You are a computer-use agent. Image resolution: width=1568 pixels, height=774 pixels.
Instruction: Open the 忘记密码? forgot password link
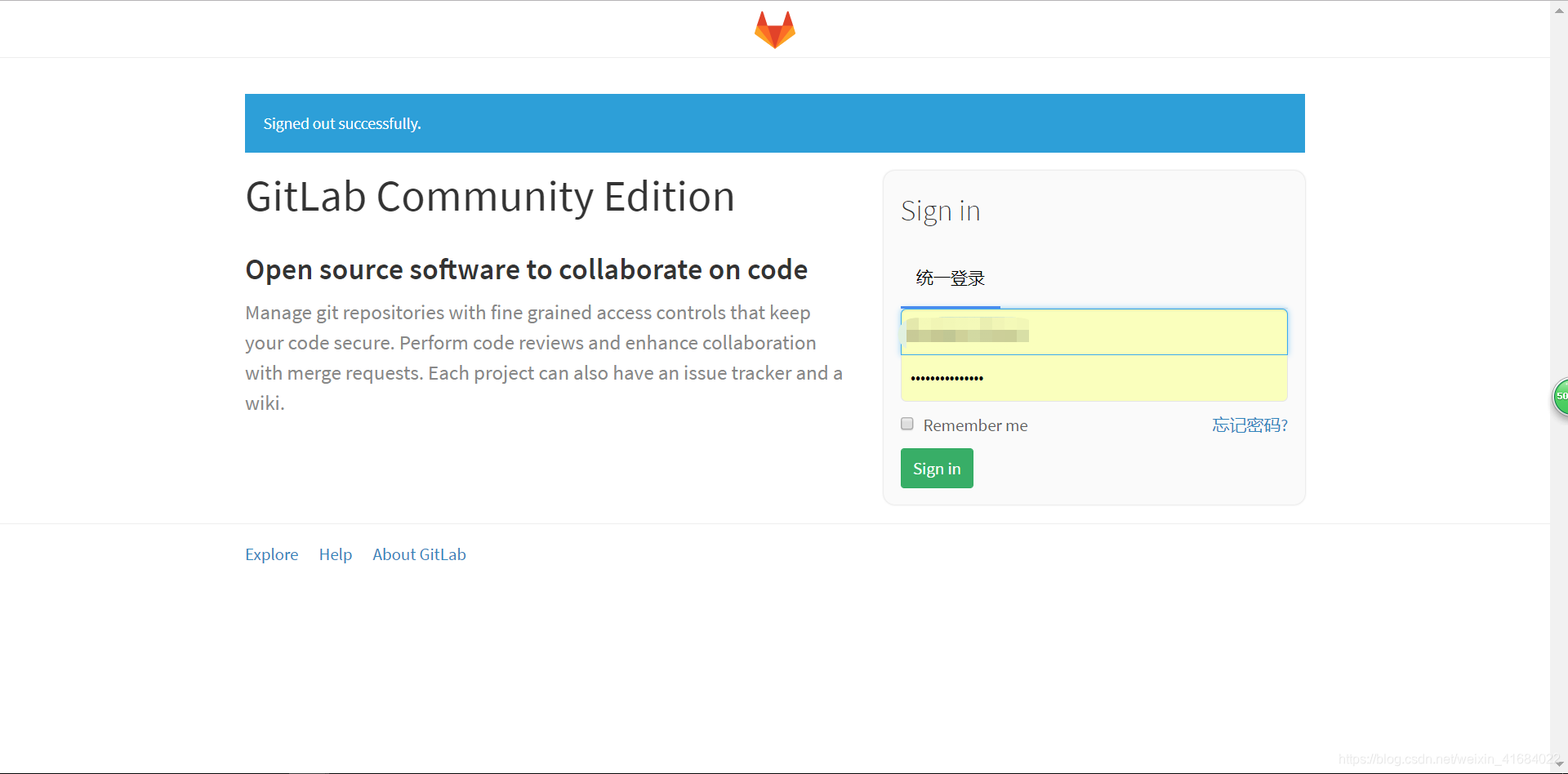(x=1249, y=425)
